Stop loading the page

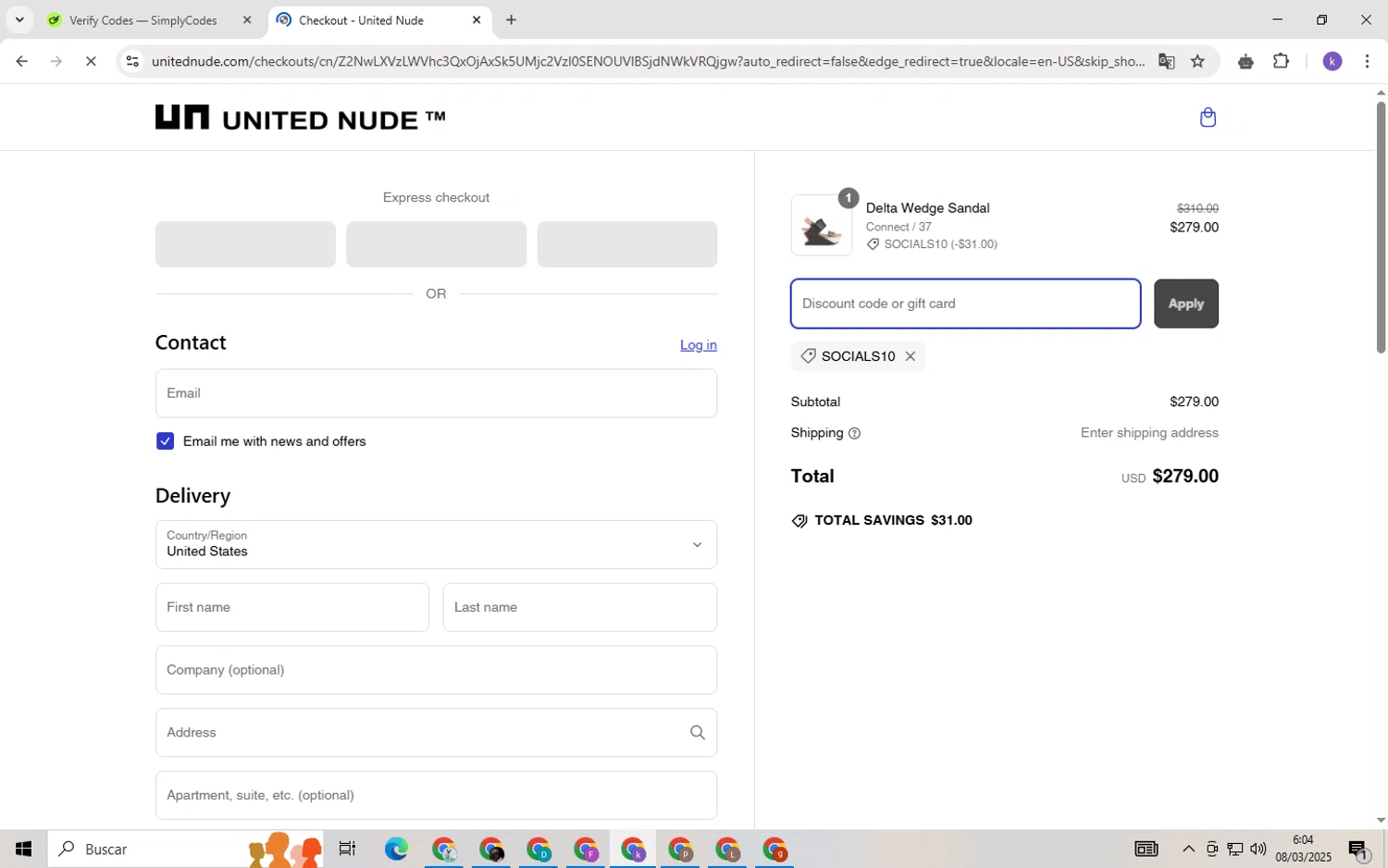tap(91, 61)
